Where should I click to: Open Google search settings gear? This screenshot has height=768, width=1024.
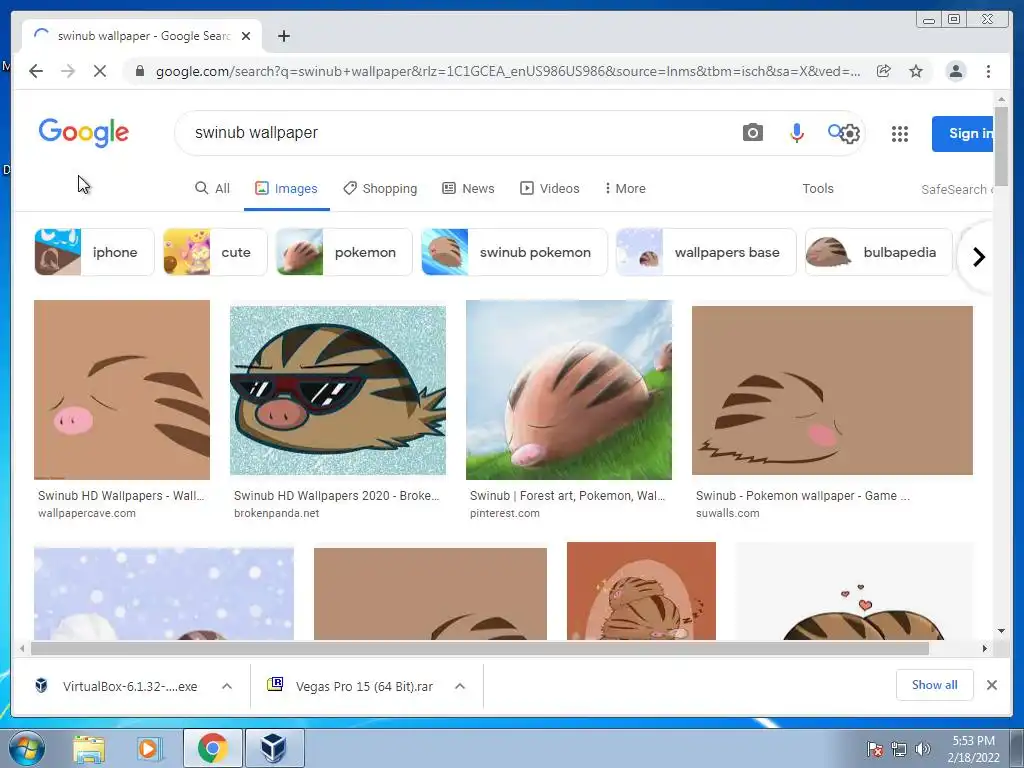(850, 134)
